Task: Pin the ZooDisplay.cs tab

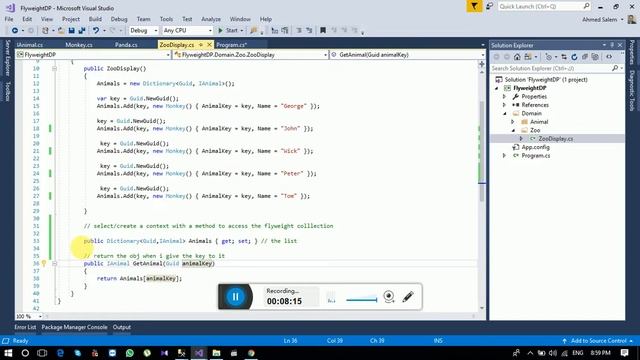Action: [201, 44]
